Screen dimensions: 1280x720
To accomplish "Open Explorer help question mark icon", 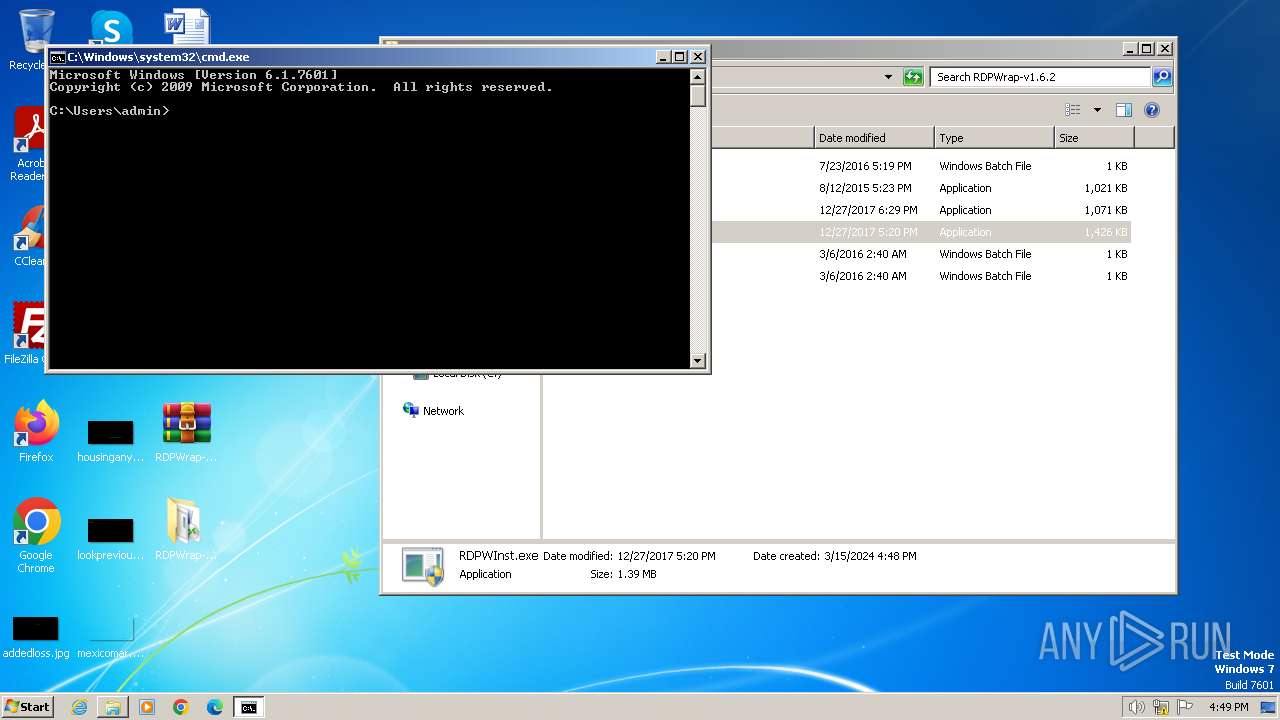I will [x=1152, y=110].
